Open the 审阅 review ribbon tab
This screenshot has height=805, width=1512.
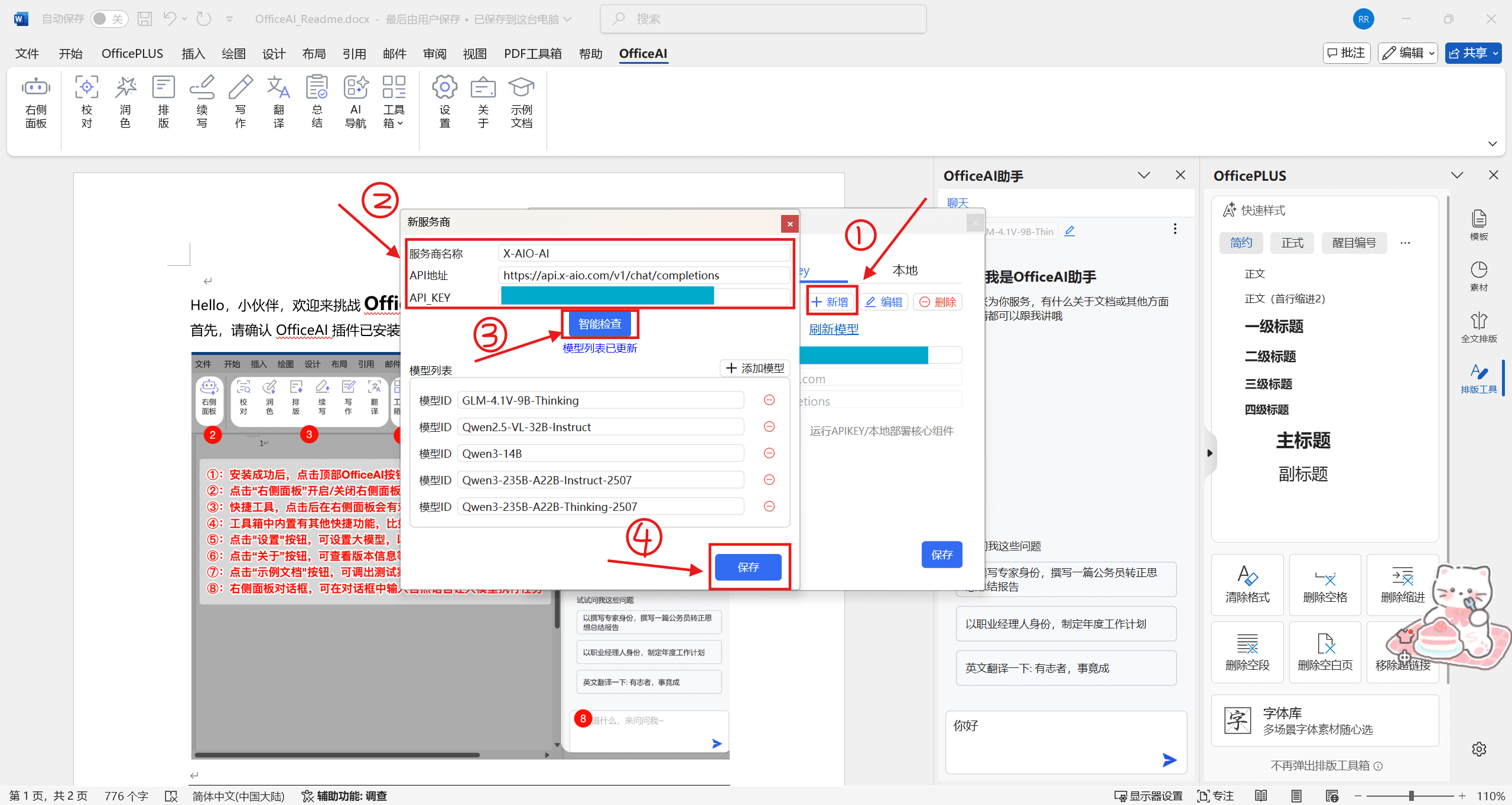[x=434, y=54]
